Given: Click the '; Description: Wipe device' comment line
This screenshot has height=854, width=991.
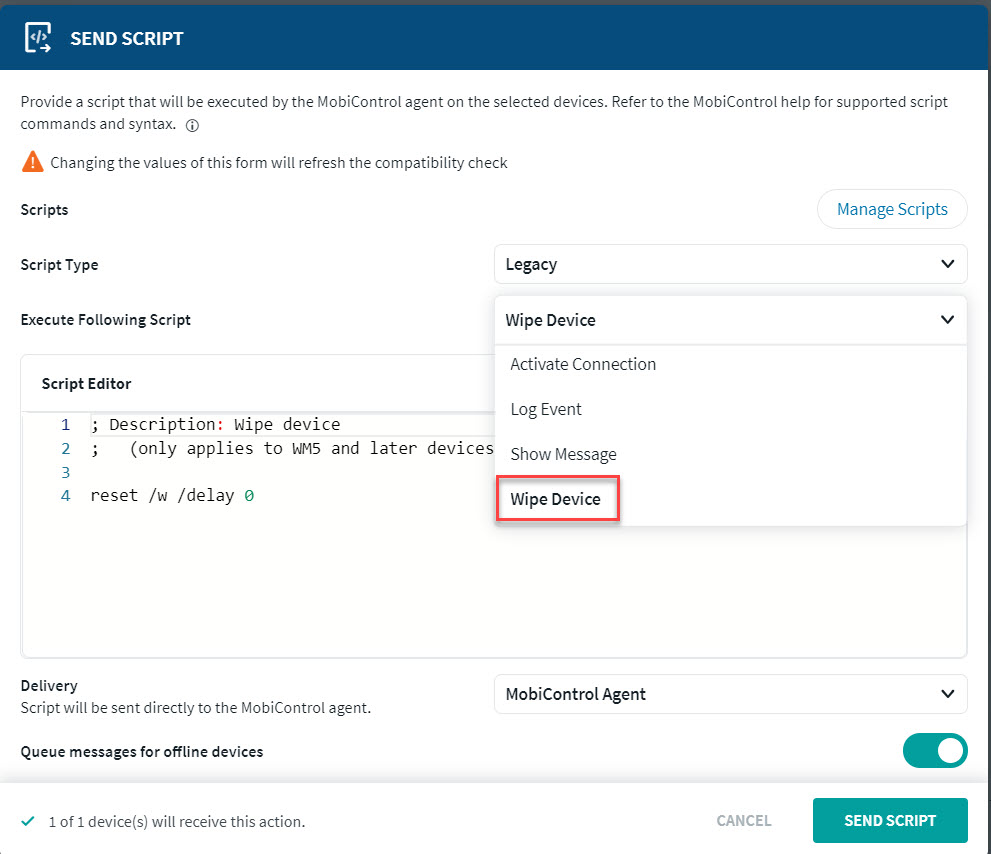Looking at the screenshot, I should click(215, 424).
